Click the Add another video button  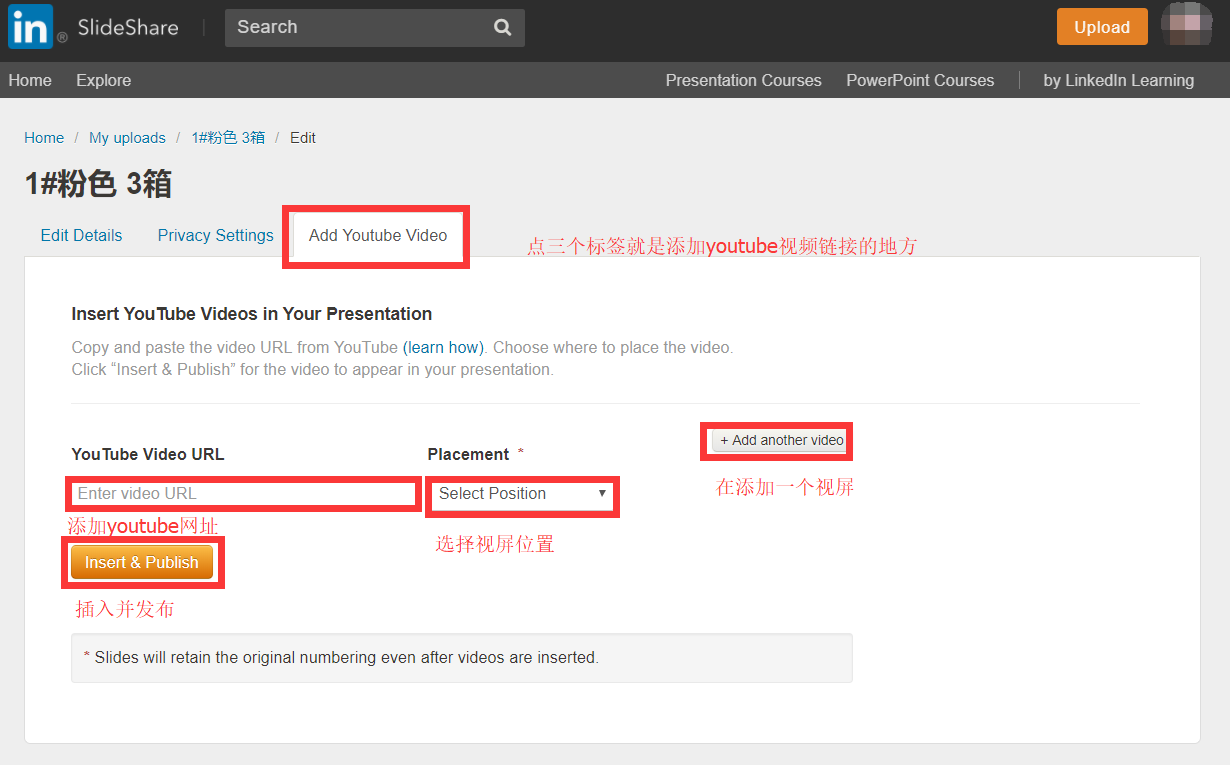pos(781,441)
